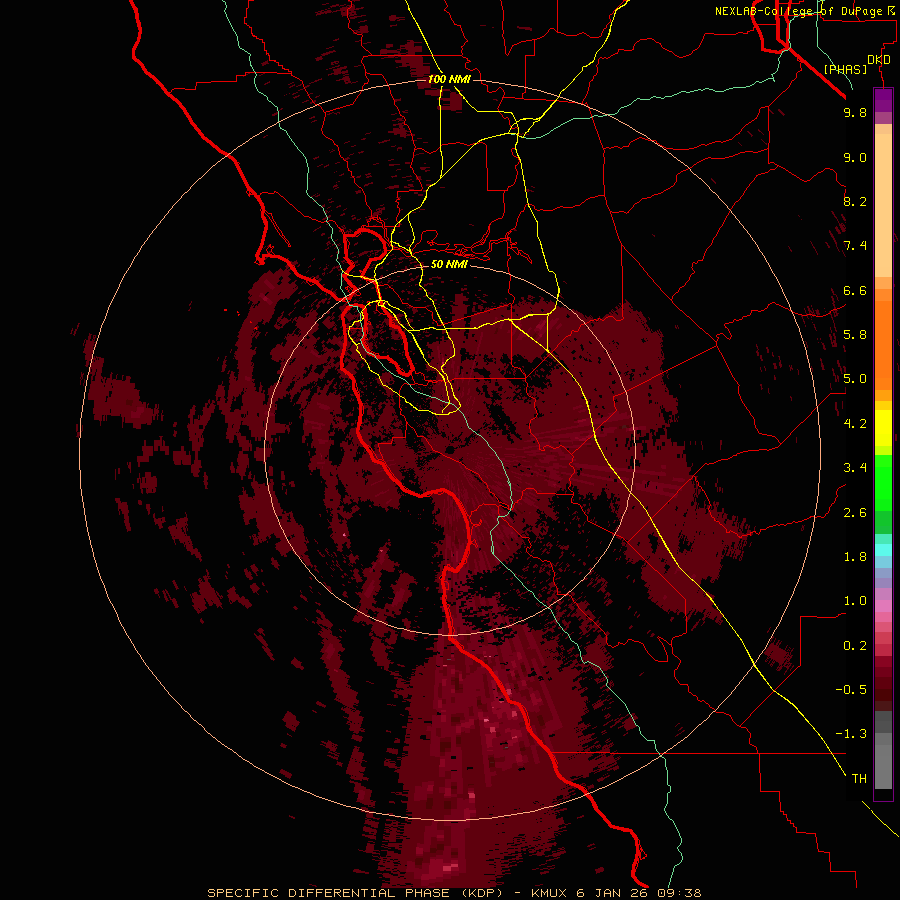The width and height of the screenshot is (900, 900).
Task: Click the yellow segment of the color bar
Action: click(883, 428)
